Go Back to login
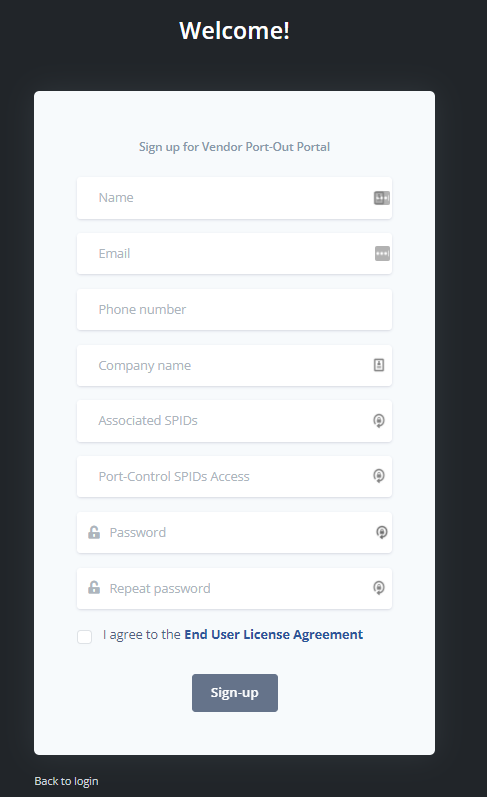Screen dimensions: 487x797 pyautogui.click(x=66, y=781)
